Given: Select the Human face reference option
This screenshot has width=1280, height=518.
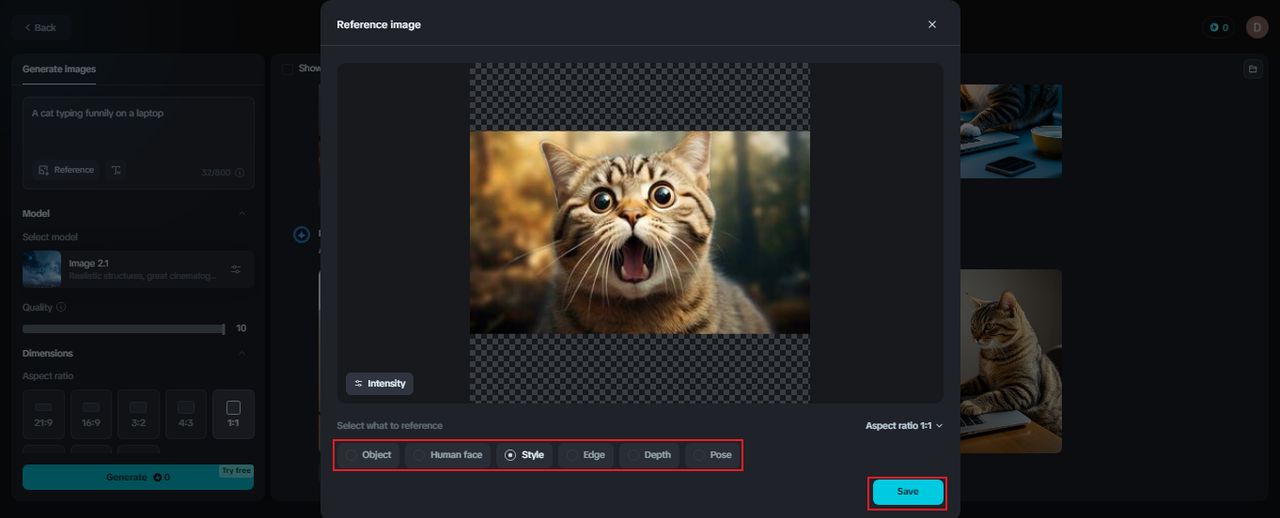Looking at the screenshot, I should [448, 455].
